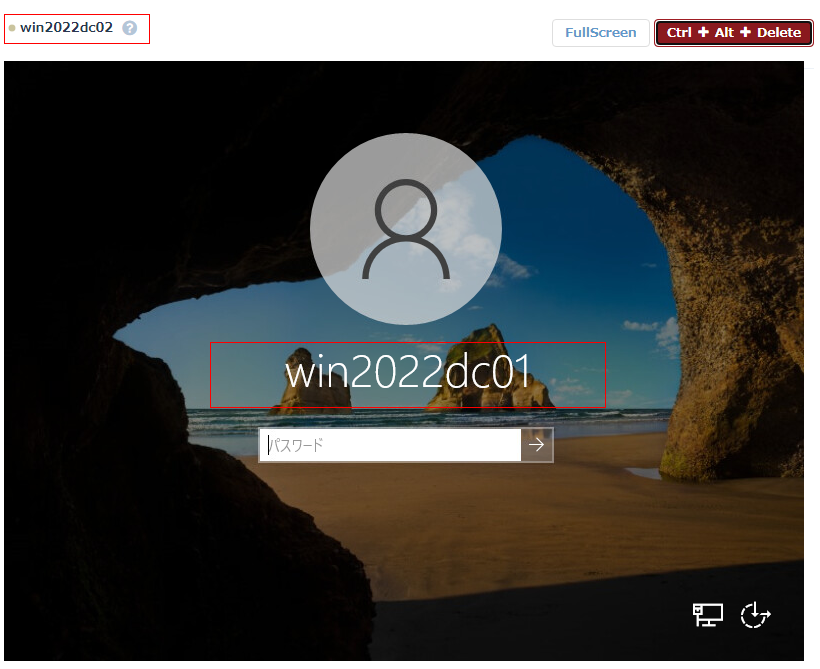The image size is (820, 669).
Task: Focus the パスワード password input field
Action: tap(390, 445)
